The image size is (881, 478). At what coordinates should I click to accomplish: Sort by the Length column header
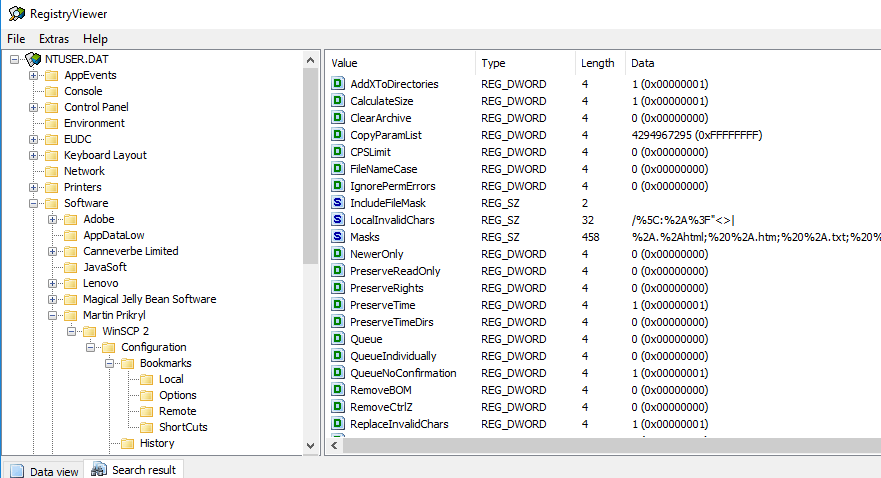[x=597, y=63]
